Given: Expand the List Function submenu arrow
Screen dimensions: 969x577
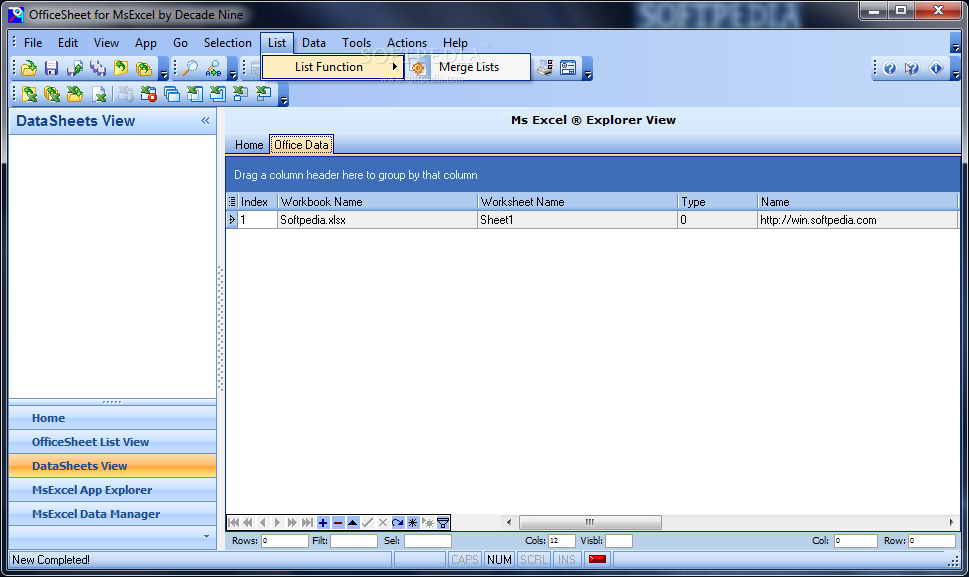Looking at the screenshot, I should tap(394, 67).
